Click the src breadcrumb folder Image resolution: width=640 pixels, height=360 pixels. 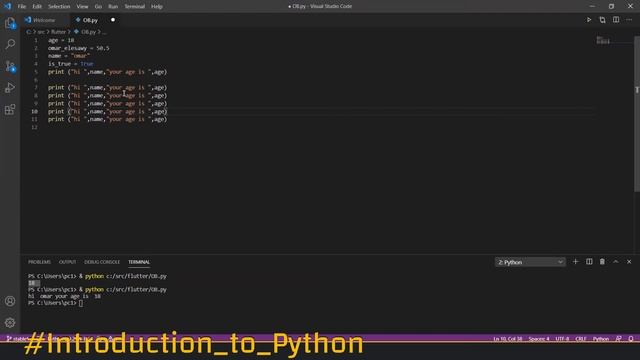tap(41, 32)
